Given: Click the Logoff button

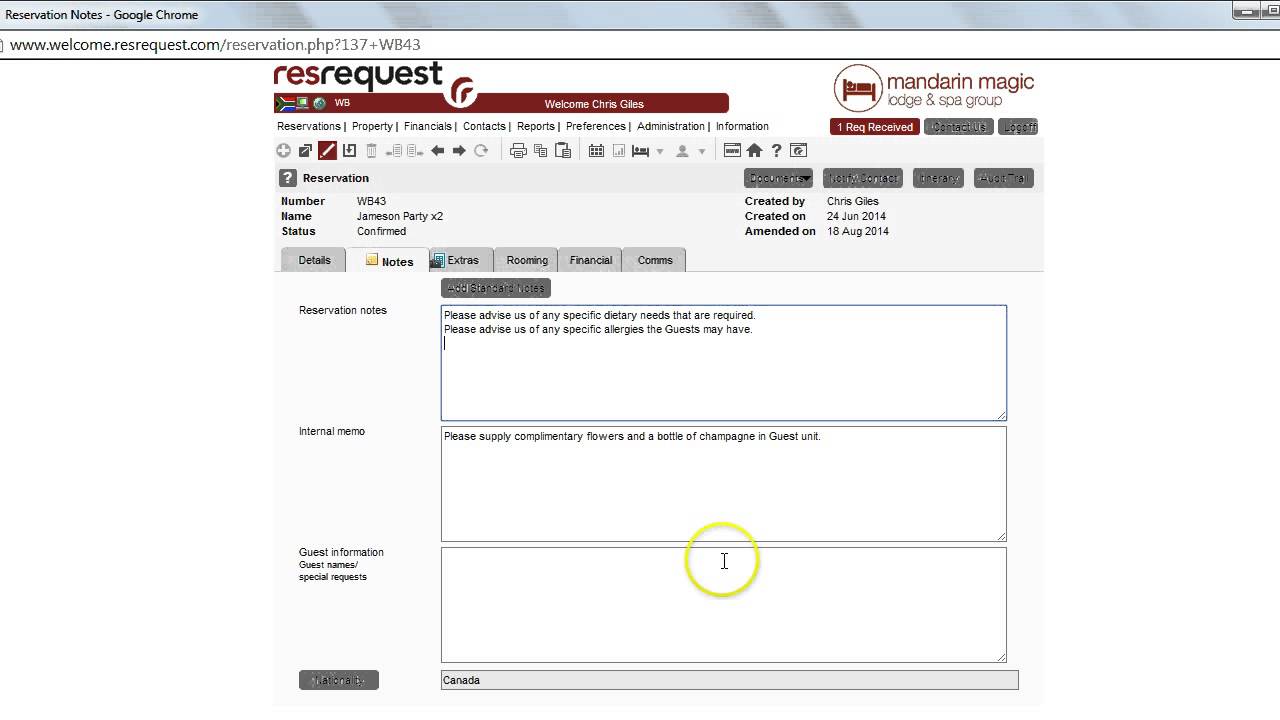Looking at the screenshot, I should tap(1018, 127).
